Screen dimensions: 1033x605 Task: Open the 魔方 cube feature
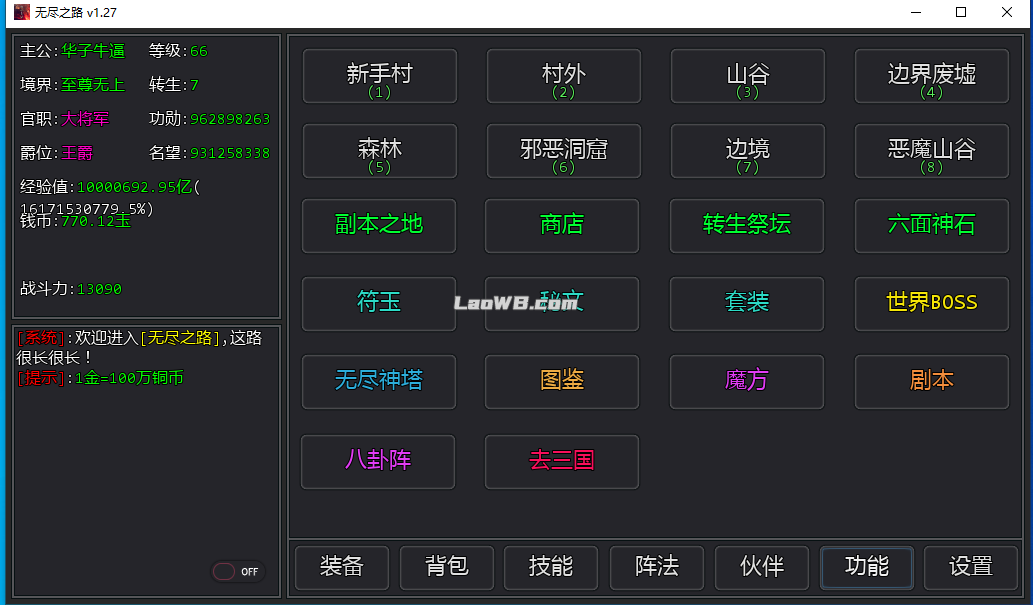click(x=746, y=381)
